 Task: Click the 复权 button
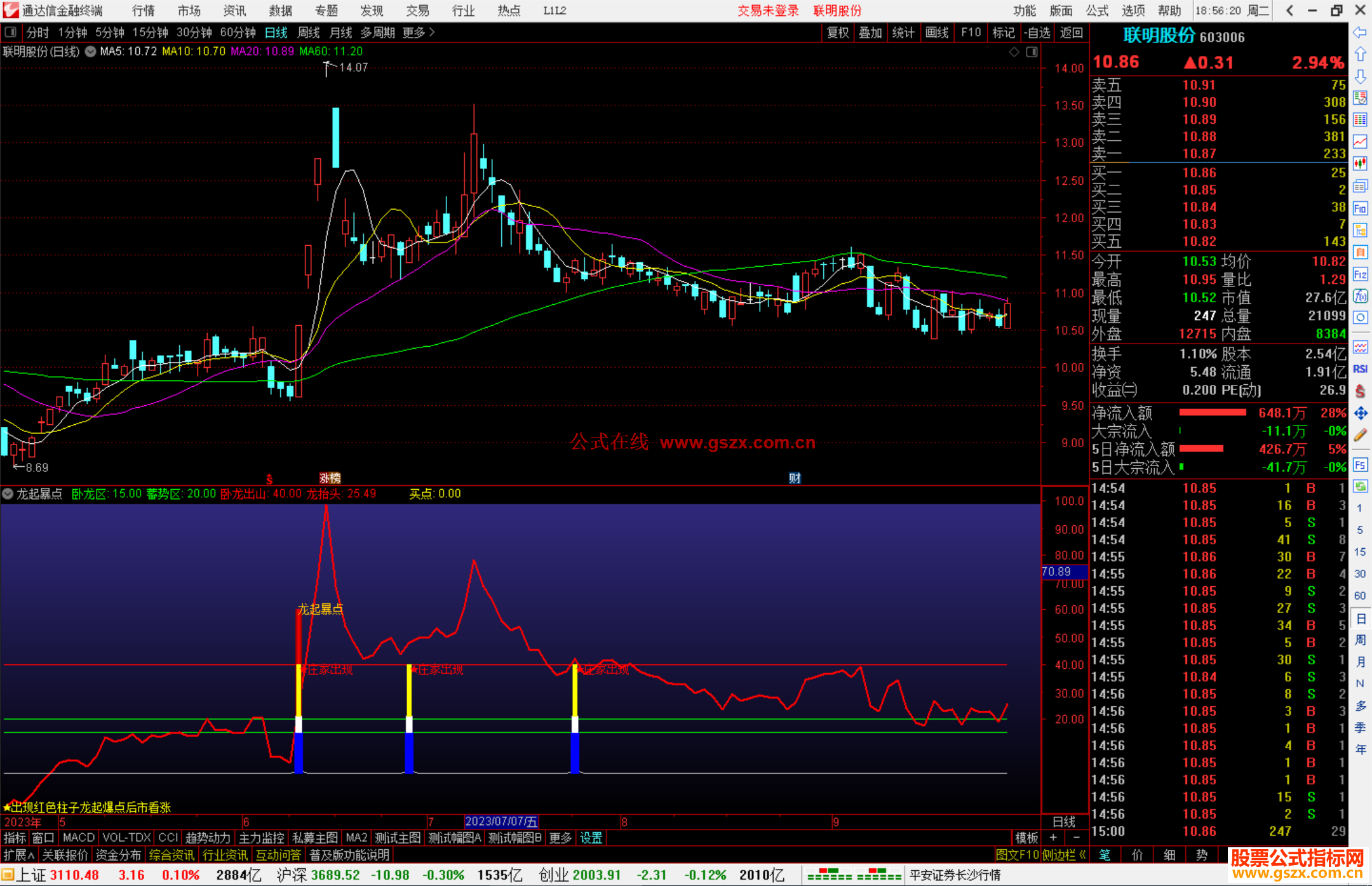point(838,32)
